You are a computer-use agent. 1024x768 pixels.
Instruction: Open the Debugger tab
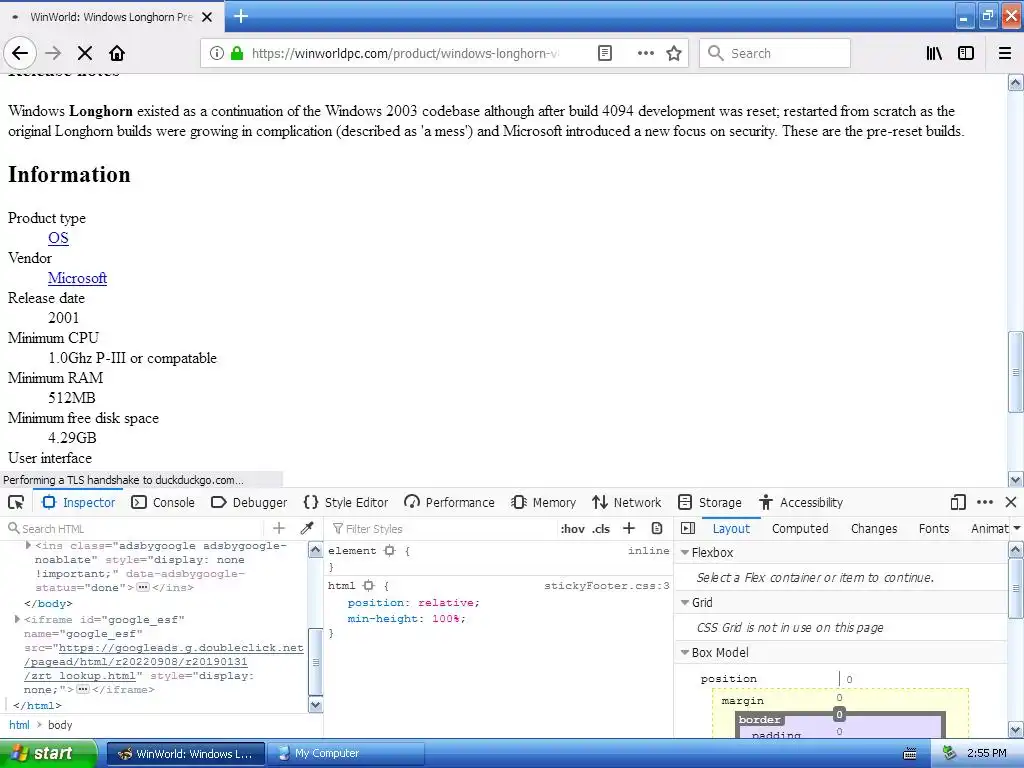click(x=249, y=502)
